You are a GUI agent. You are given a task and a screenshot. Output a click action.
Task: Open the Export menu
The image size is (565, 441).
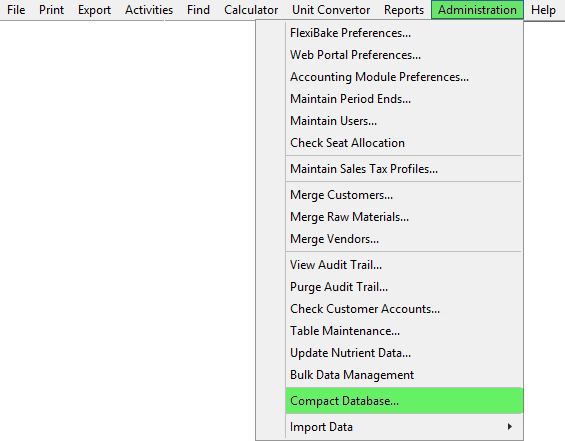click(x=94, y=10)
